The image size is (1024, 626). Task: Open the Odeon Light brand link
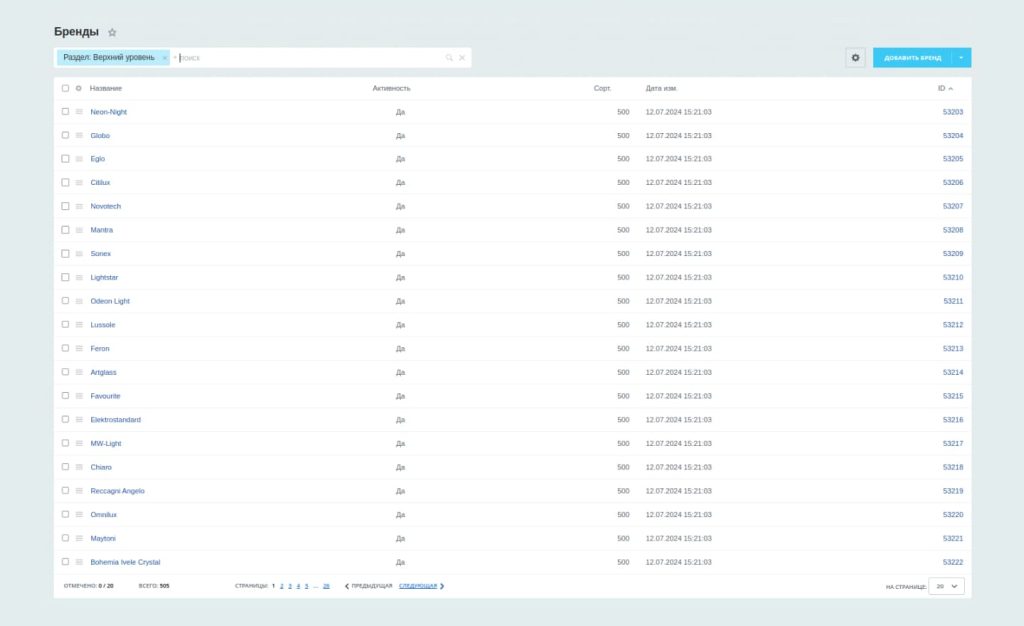point(110,301)
